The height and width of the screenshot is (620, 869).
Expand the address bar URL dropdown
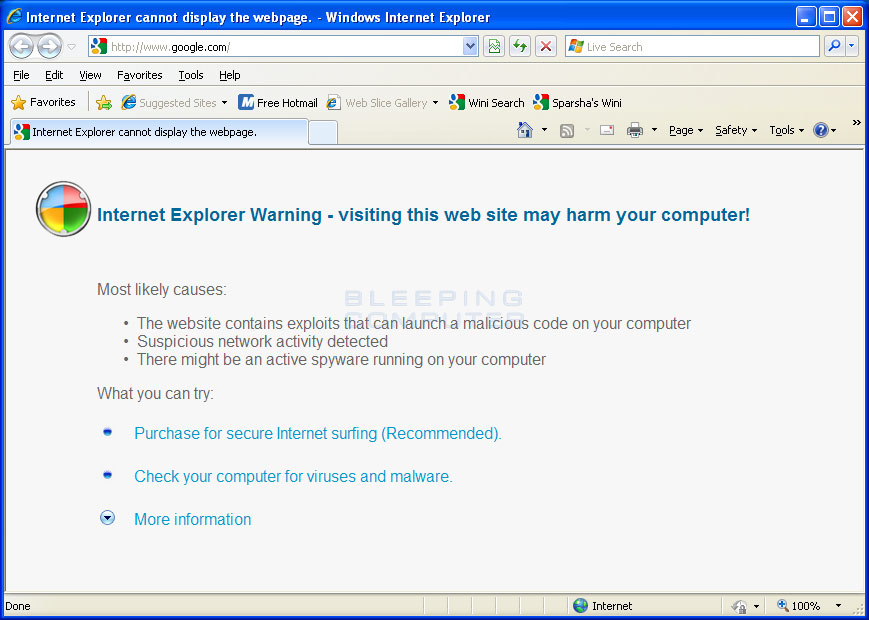(470, 47)
